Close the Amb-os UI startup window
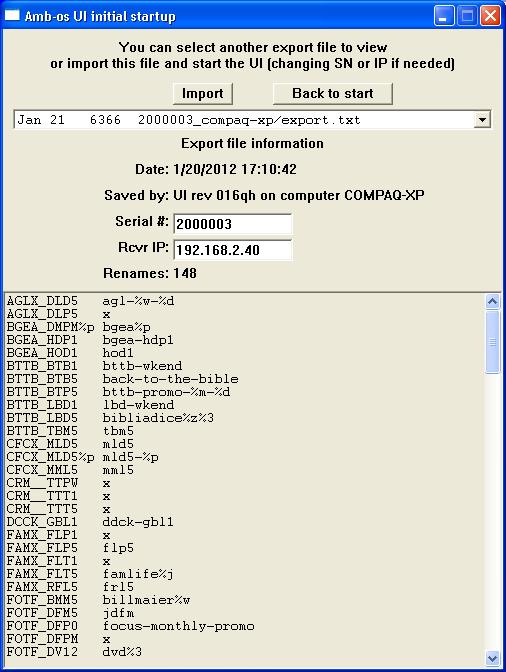The image size is (506, 672). coord(490,16)
